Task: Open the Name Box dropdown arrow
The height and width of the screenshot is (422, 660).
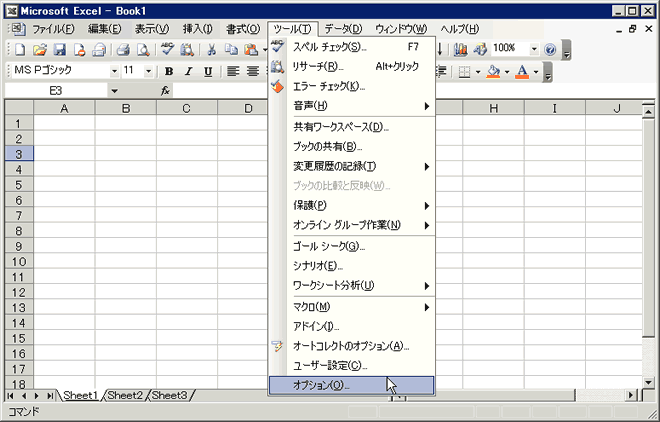Action: [x=114, y=90]
